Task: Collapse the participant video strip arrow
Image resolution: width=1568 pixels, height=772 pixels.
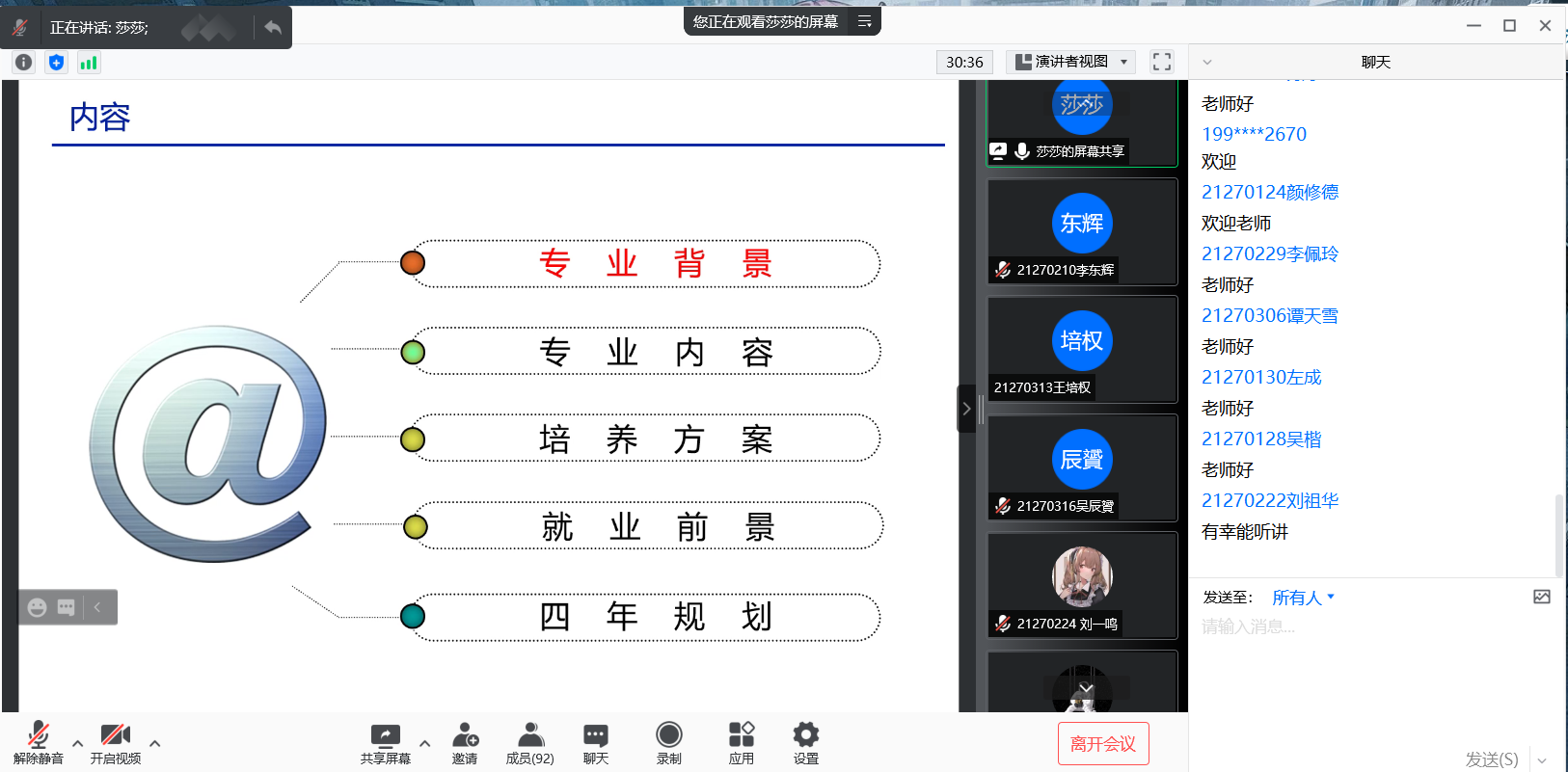Action: (x=966, y=409)
